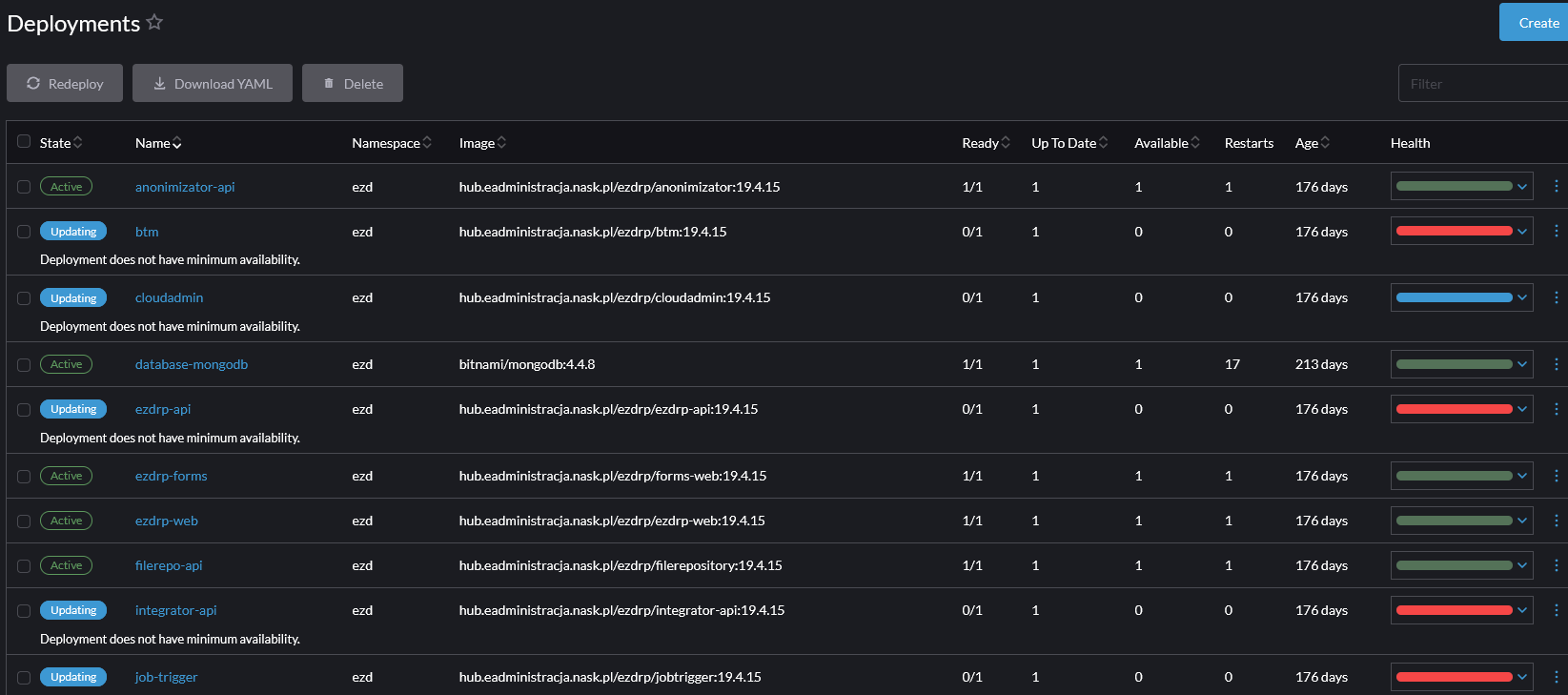This screenshot has height=695, width=1568.
Task: Open the integrator-api deployment link
Action: [x=176, y=610]
